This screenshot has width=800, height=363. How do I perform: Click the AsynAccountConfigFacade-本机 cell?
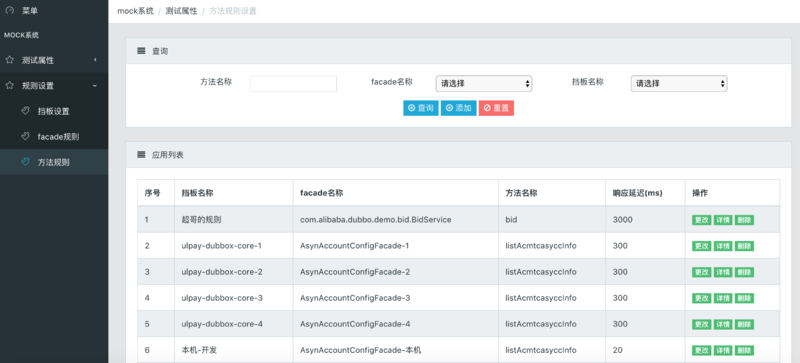(x=396, y=350)
